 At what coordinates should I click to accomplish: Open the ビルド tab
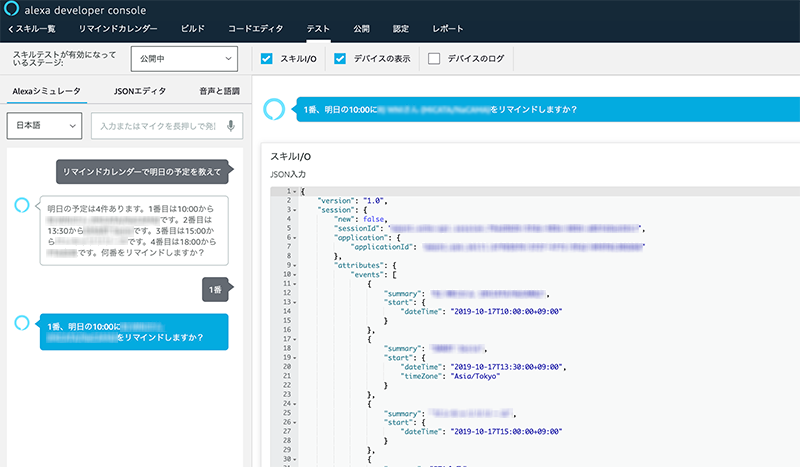(x=192, y=29)
